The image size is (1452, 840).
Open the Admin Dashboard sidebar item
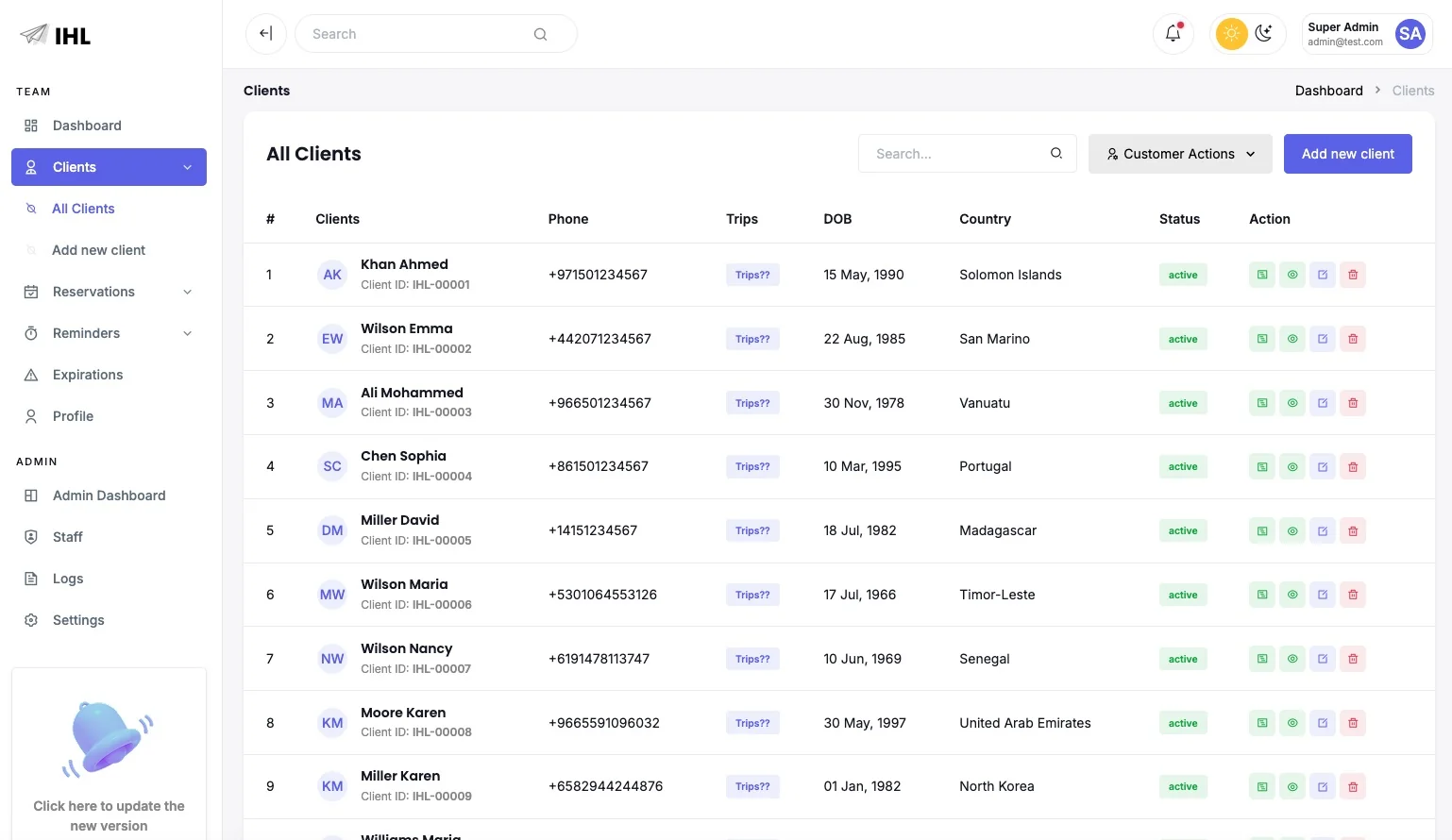109,496
